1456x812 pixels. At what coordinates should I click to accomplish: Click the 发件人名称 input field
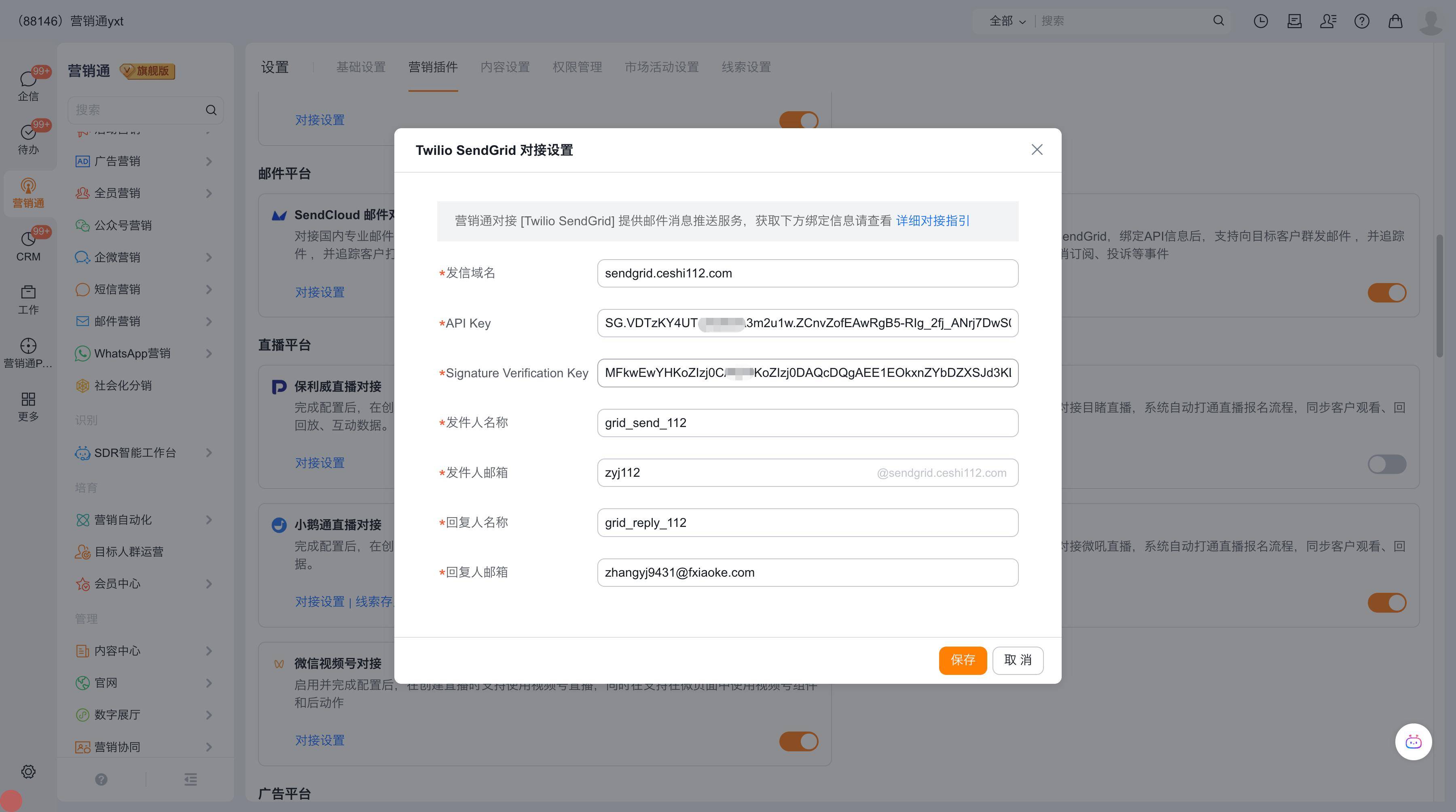(807, 423)
